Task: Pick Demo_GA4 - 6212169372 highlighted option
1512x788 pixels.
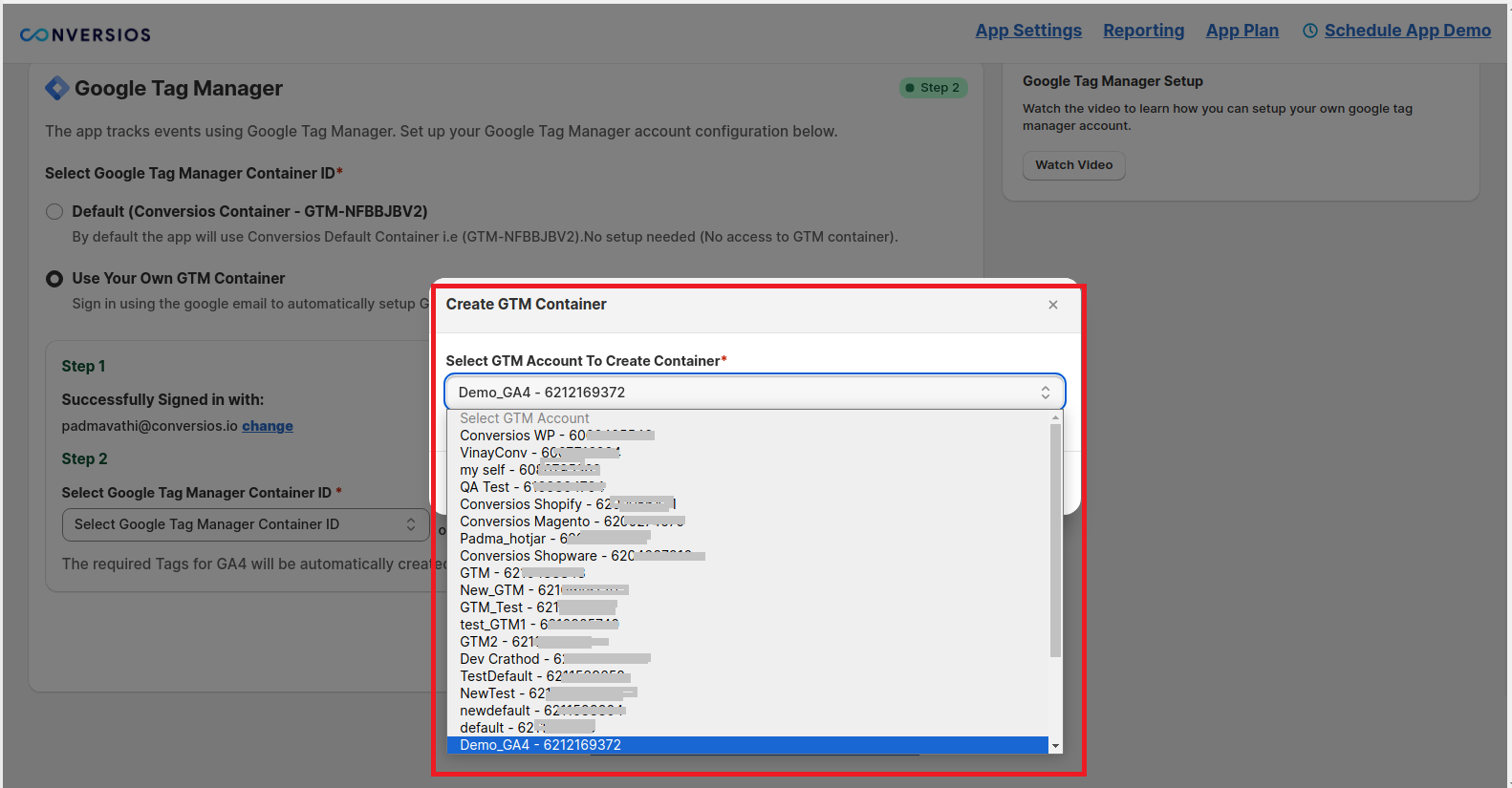Action: 748,745
